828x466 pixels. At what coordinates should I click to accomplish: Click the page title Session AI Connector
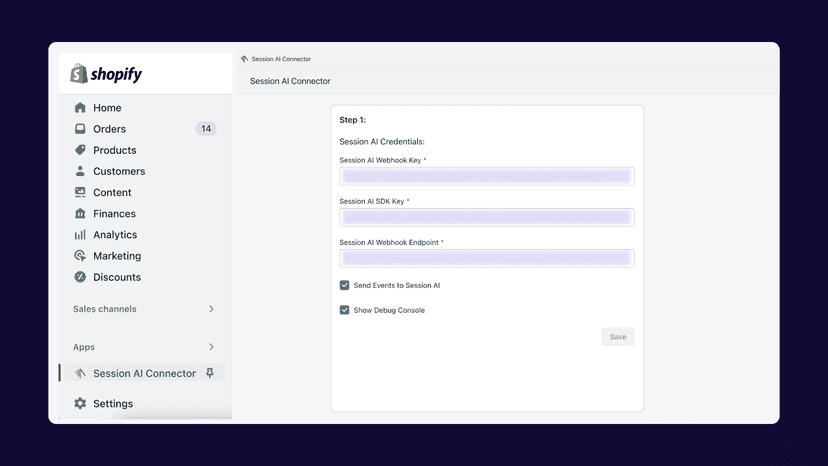pyautogui.click(x=290, y=81)
